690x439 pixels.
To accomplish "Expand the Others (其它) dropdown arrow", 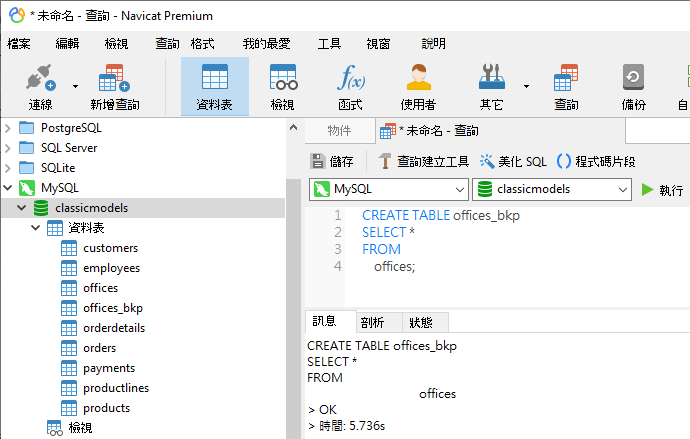I will pyautogui.click(x=526, y=86).
